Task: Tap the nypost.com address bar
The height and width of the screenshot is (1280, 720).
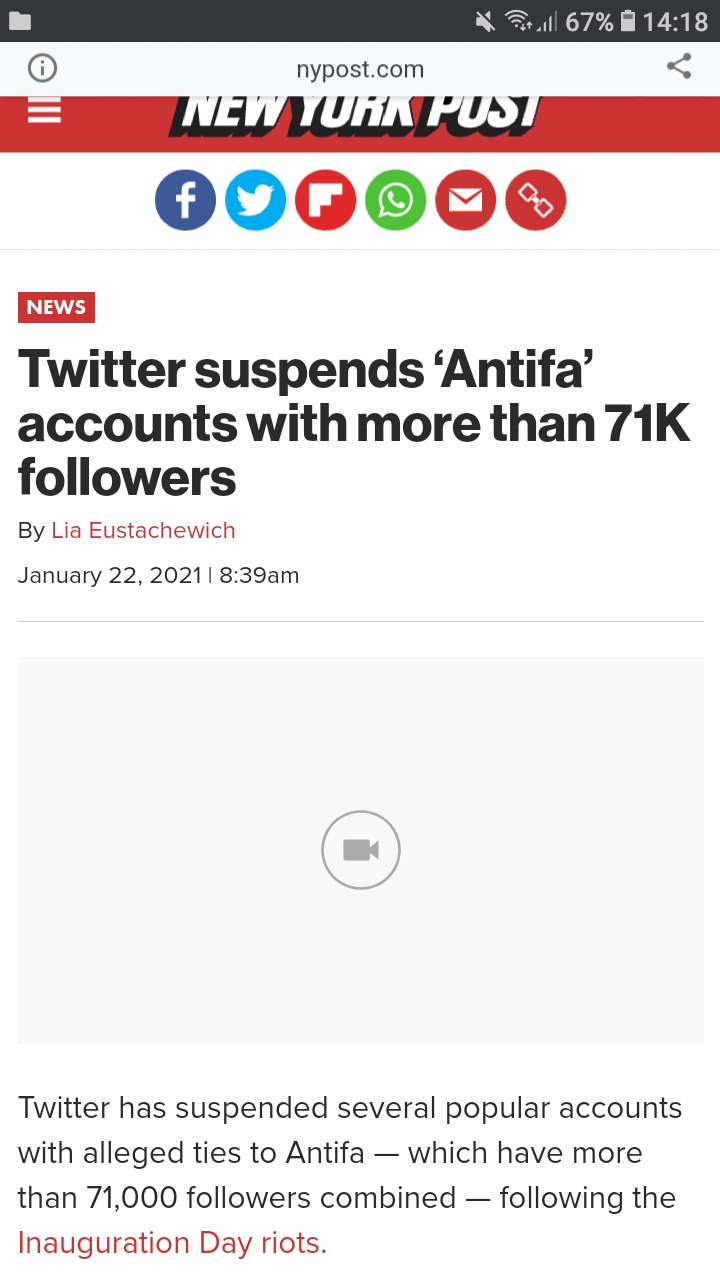Action: tap(360, 69)
